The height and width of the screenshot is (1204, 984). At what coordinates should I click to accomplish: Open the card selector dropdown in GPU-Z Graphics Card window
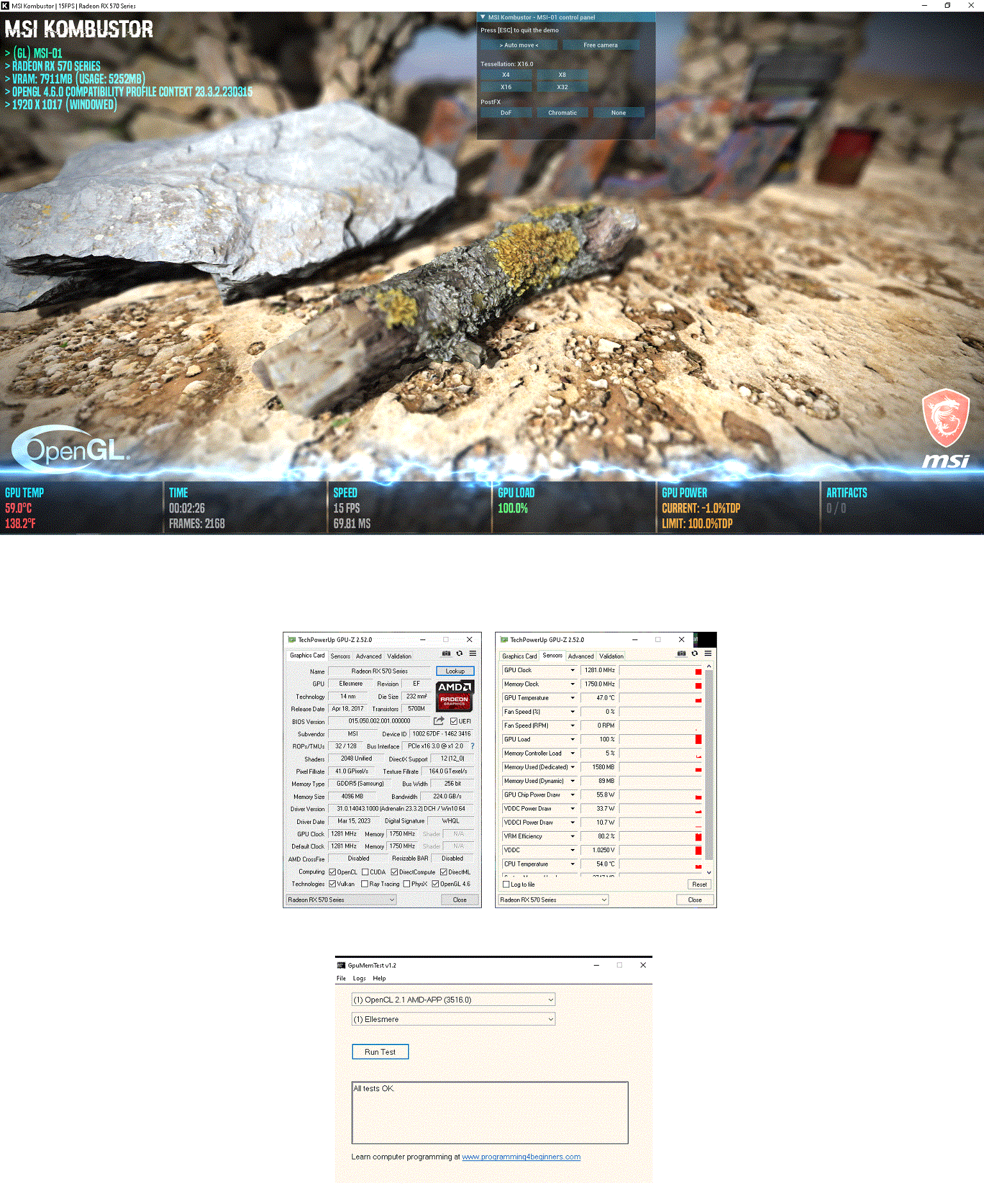pyautogui.click(x=341, y=900)
